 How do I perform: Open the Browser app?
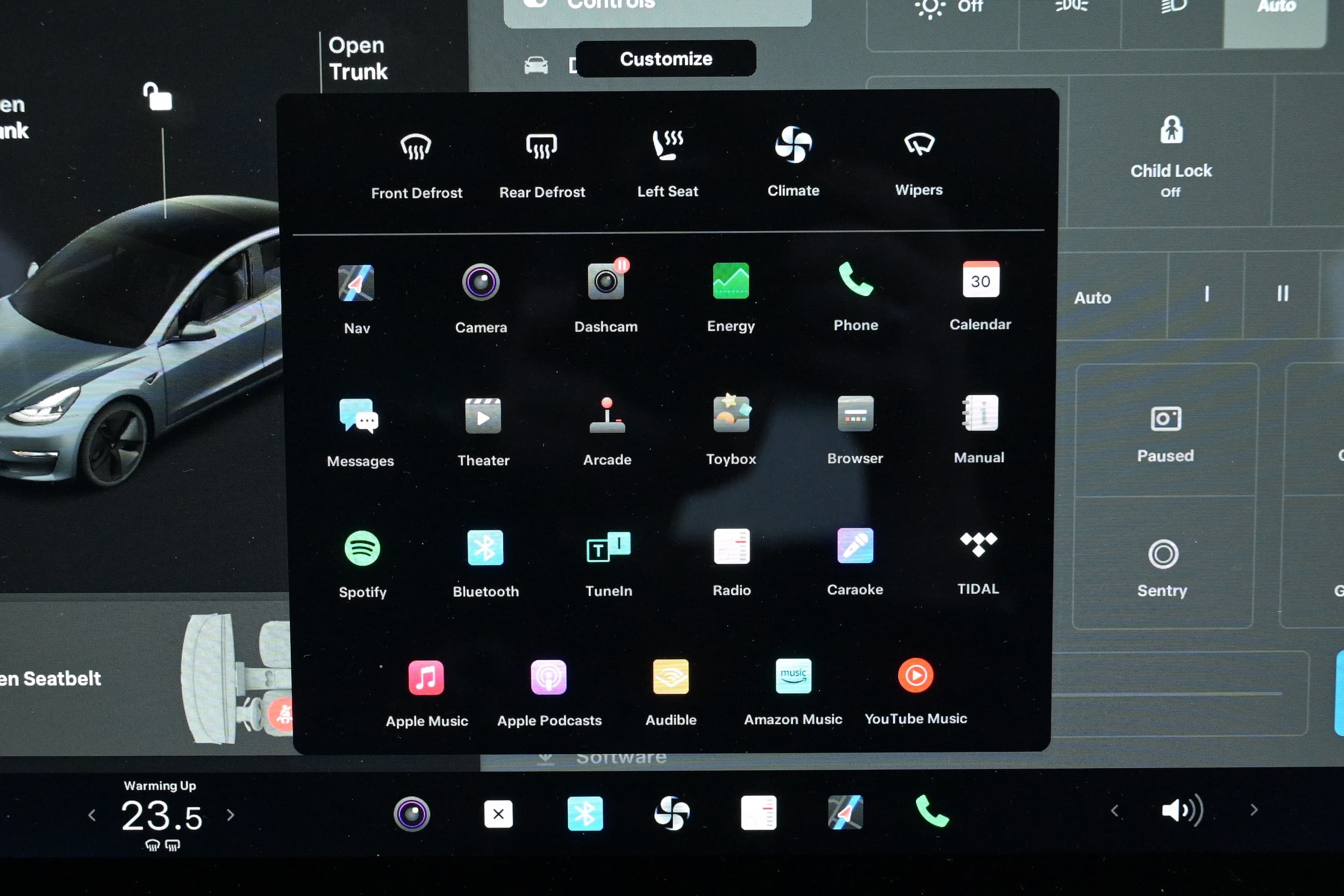855,431
